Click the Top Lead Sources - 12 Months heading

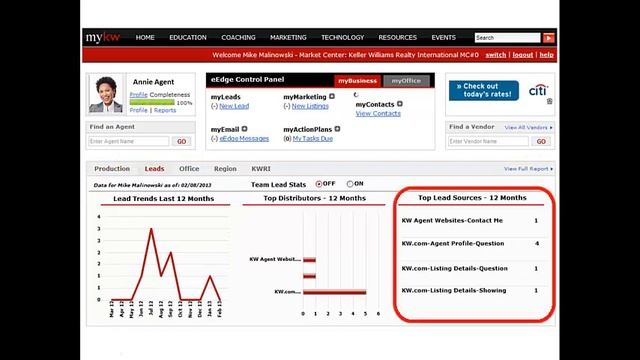pos(472,198)
